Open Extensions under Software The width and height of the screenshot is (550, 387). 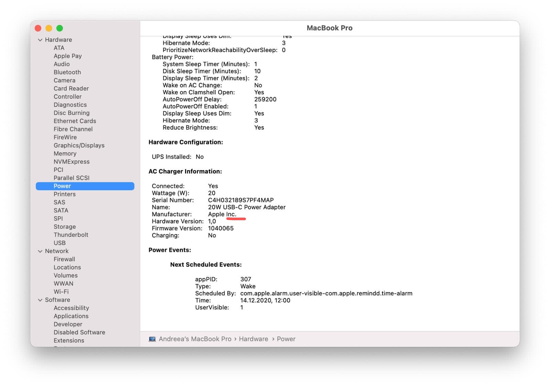[x=69, y=340]
